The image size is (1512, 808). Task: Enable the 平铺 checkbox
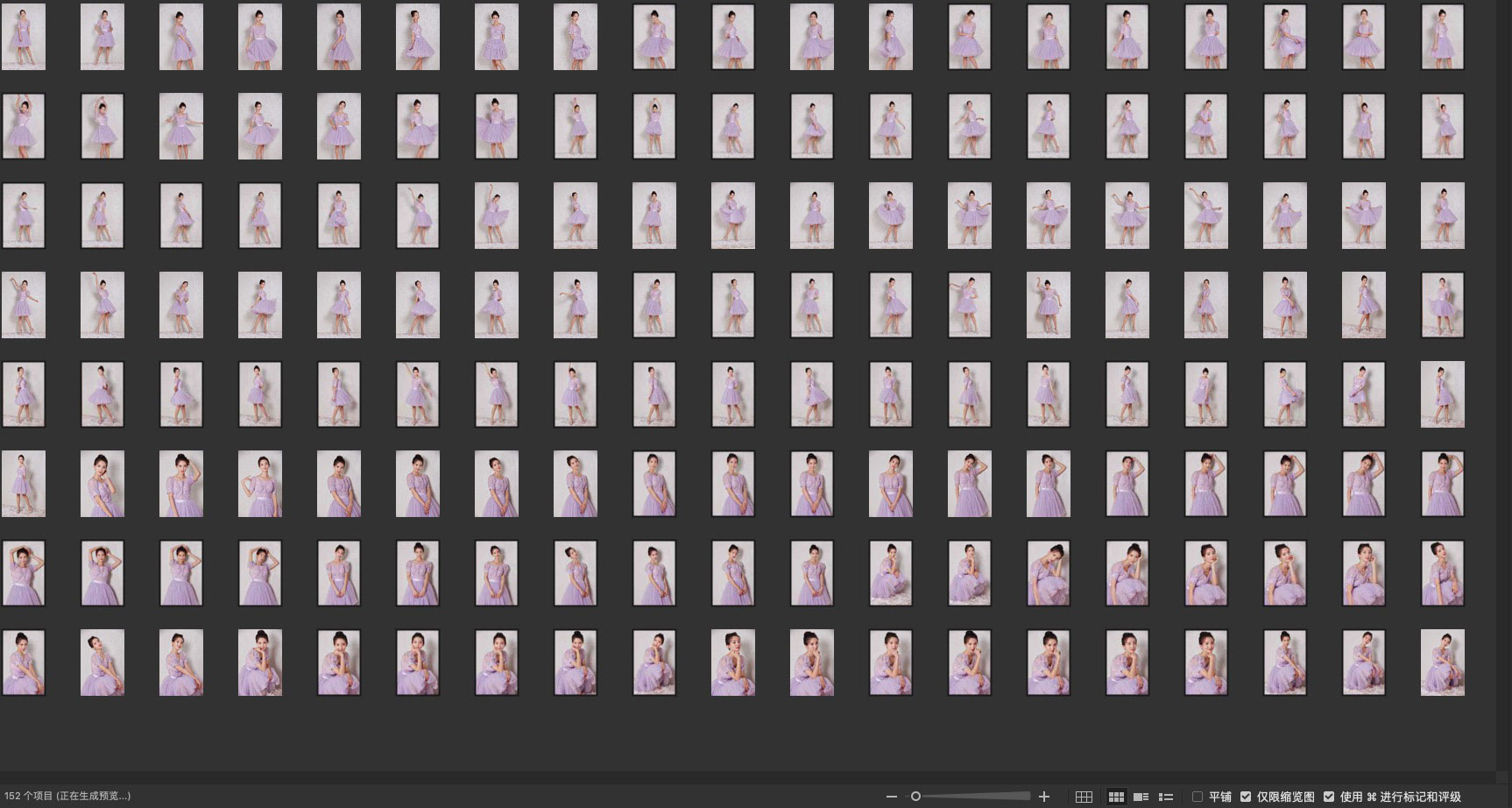(x=1198, y=797)
